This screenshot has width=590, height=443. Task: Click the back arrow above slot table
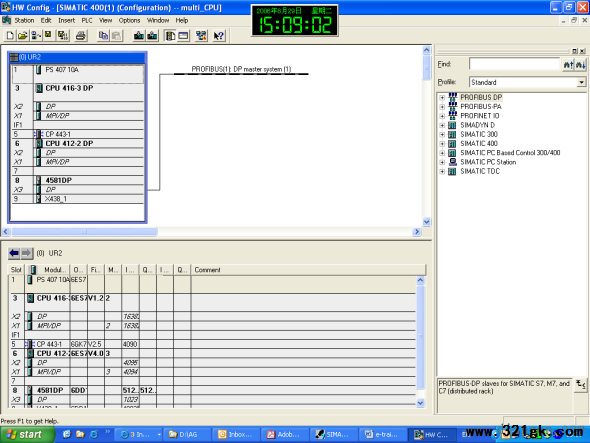14,253
